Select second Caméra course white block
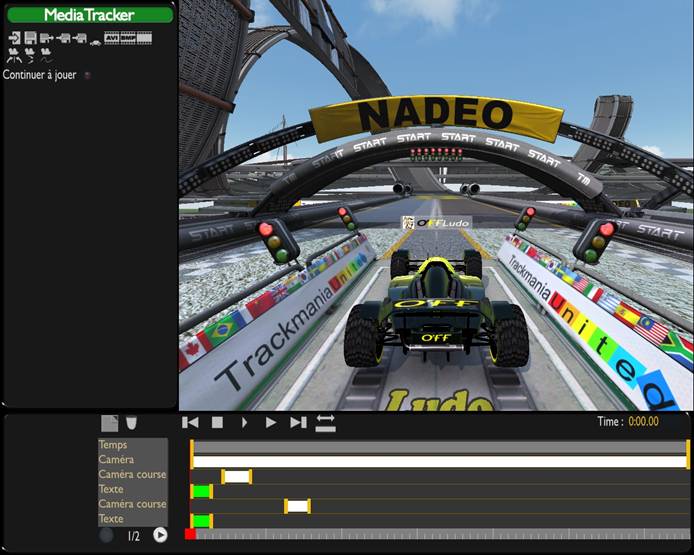Image resolution: width=694 pixels, height=555 pixels. (297, 506)
